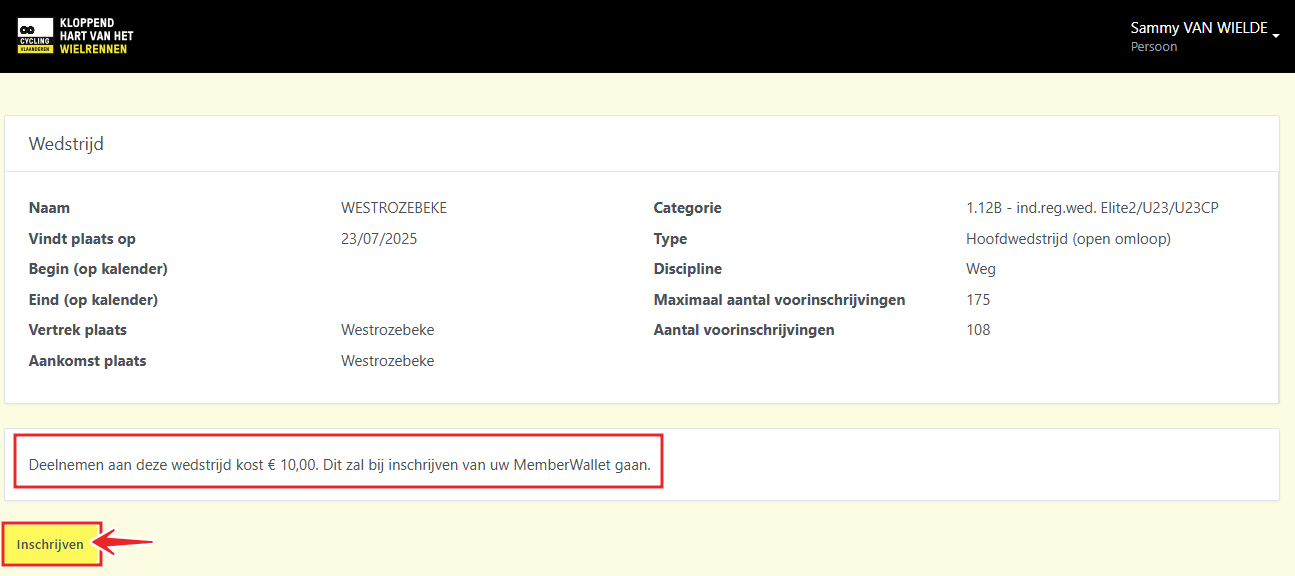Click the Inschrijven button
Screen dimensions: 1295x576
tap(50, 544)
